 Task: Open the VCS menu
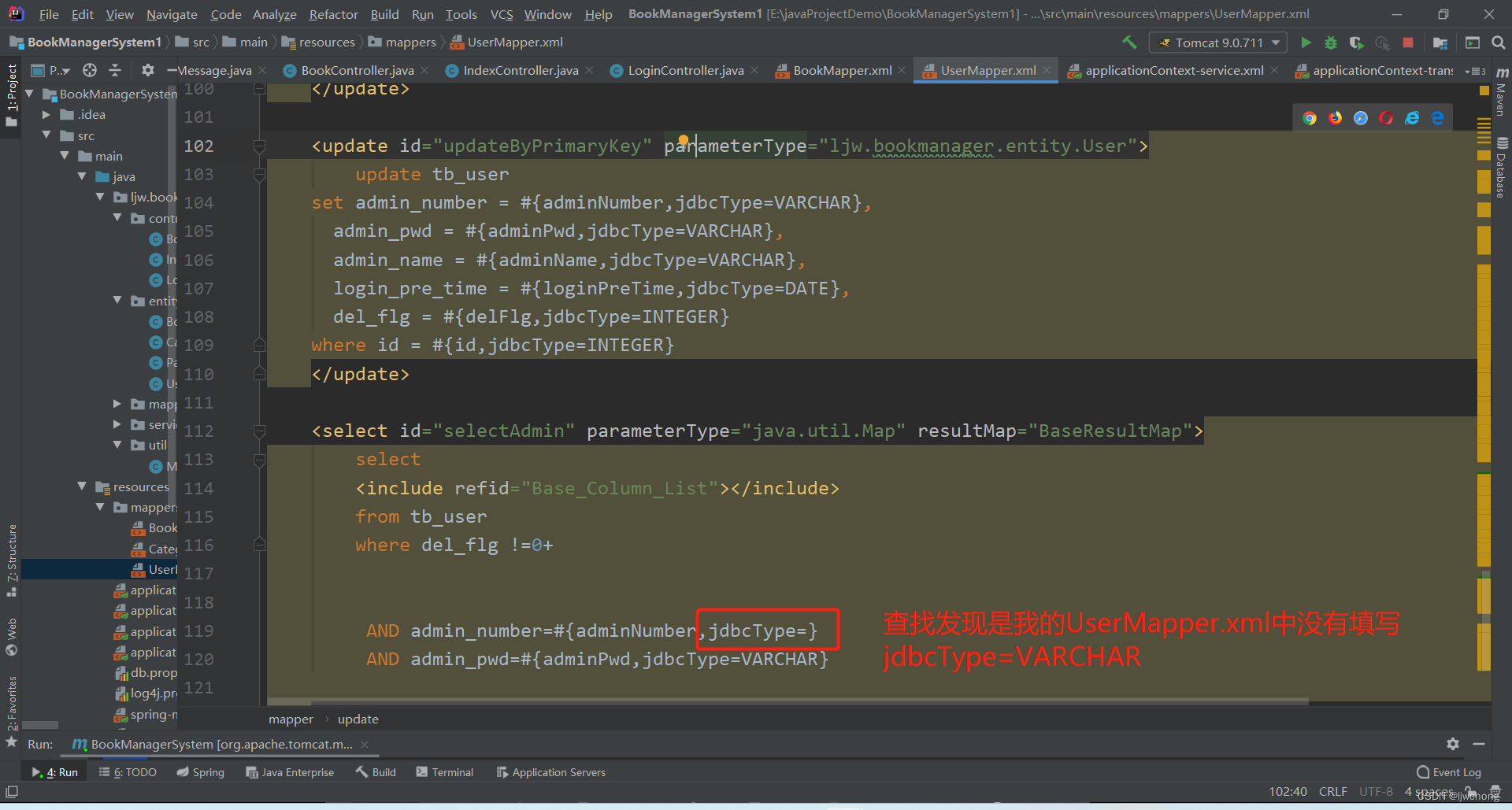501,13
